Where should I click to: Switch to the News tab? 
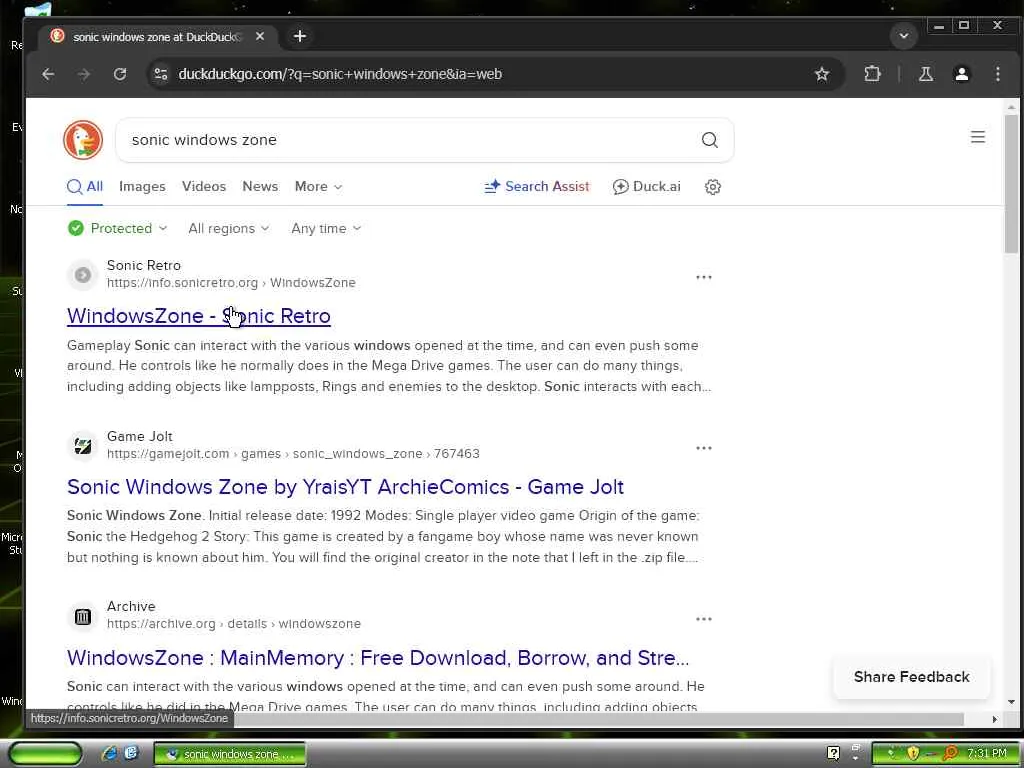(x=260, y=187)
